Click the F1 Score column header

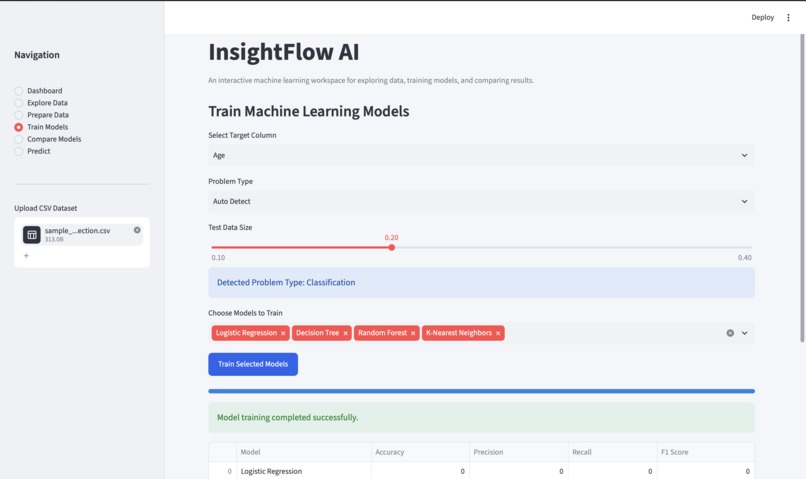705,452
